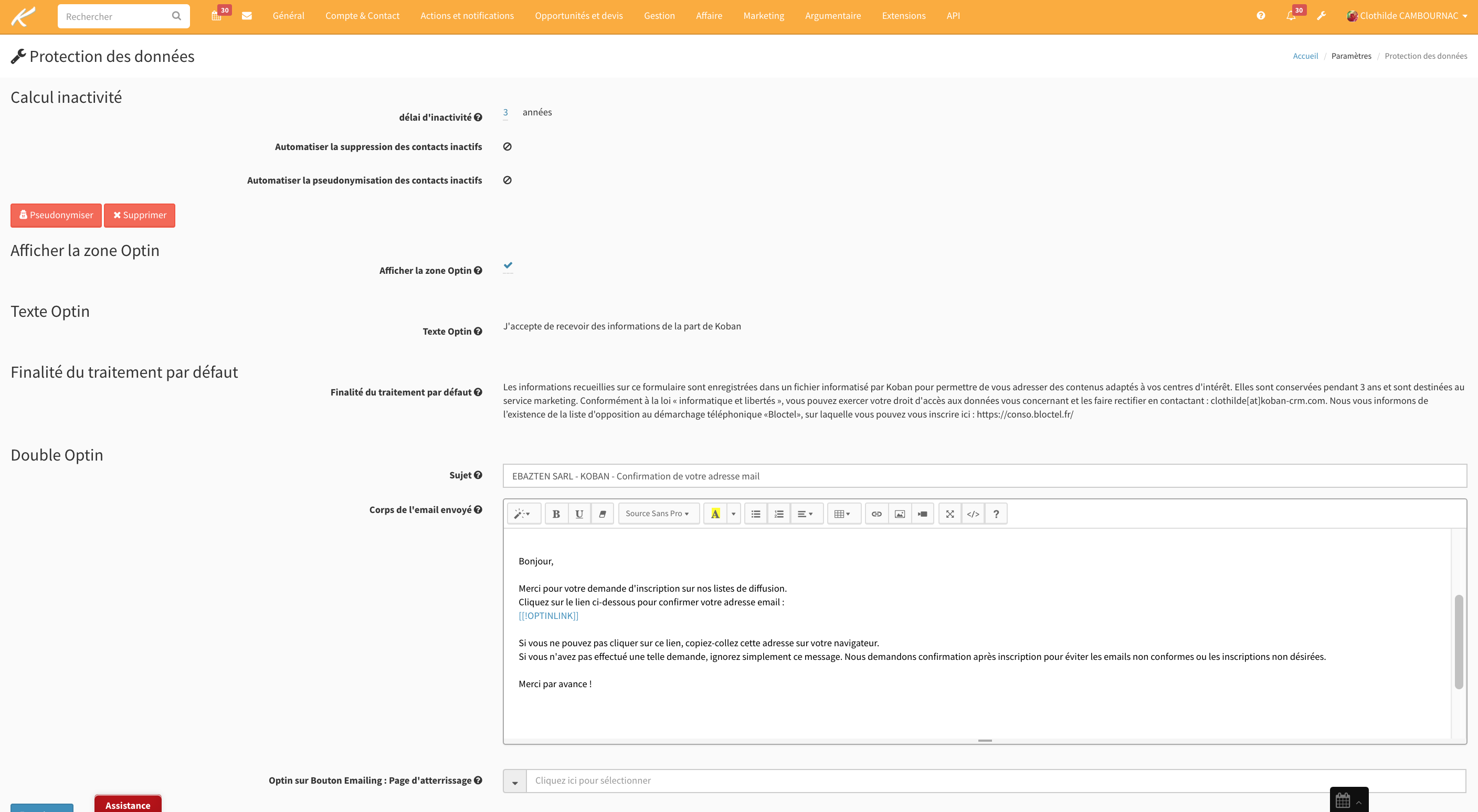This screenshot has width=1478, height=812.
Task: Open the Marketing menu
Action: coord(763,16)
